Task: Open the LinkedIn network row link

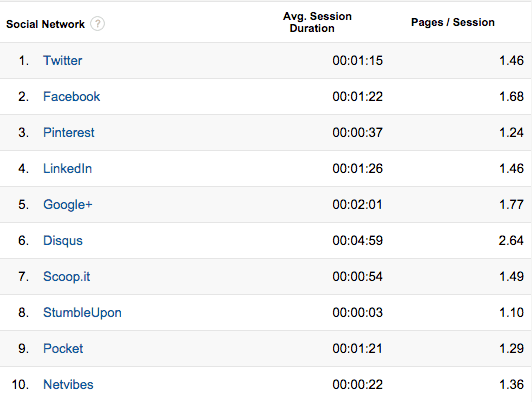Action: point(67,169)
